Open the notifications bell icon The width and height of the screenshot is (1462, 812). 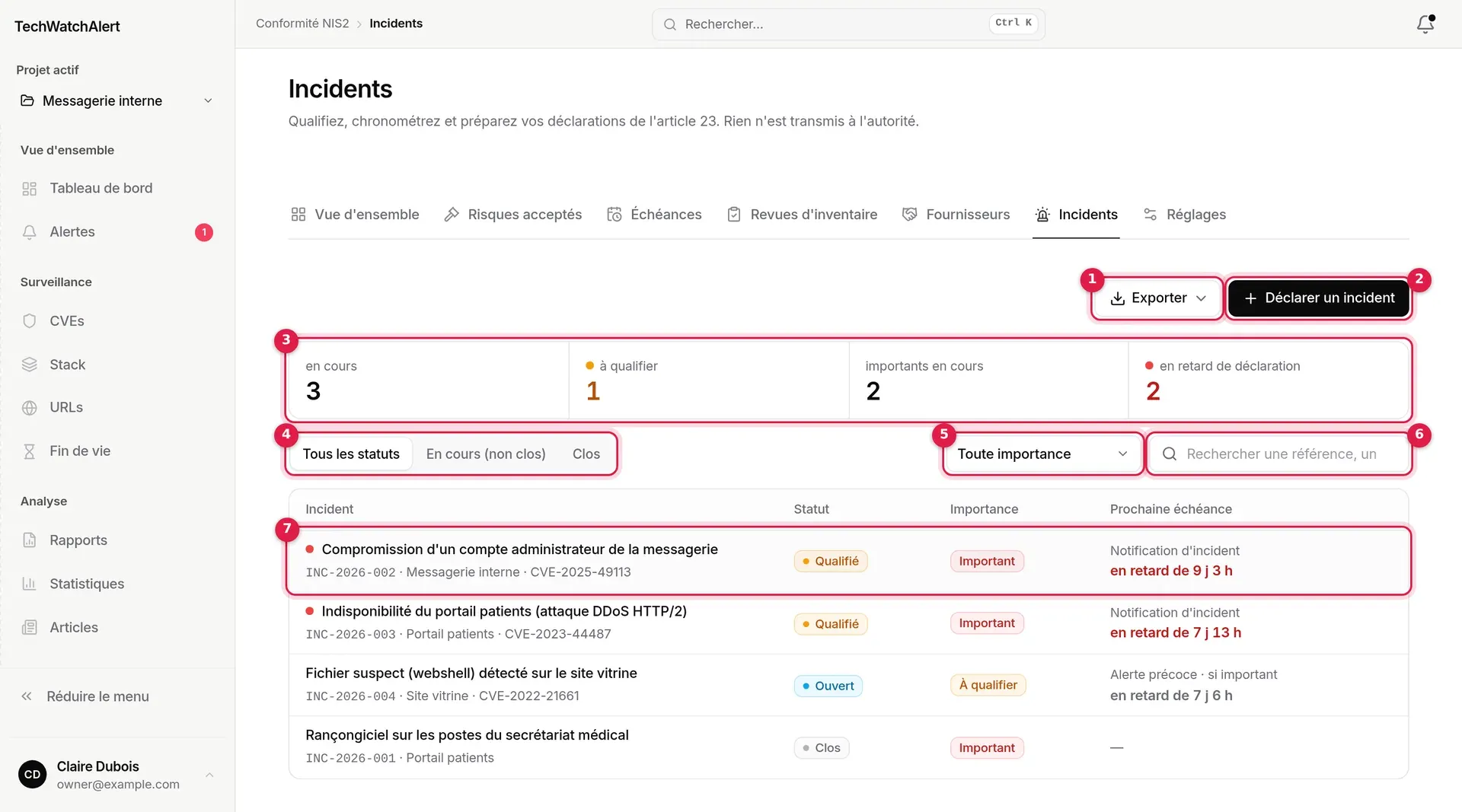coord(1425,24)
